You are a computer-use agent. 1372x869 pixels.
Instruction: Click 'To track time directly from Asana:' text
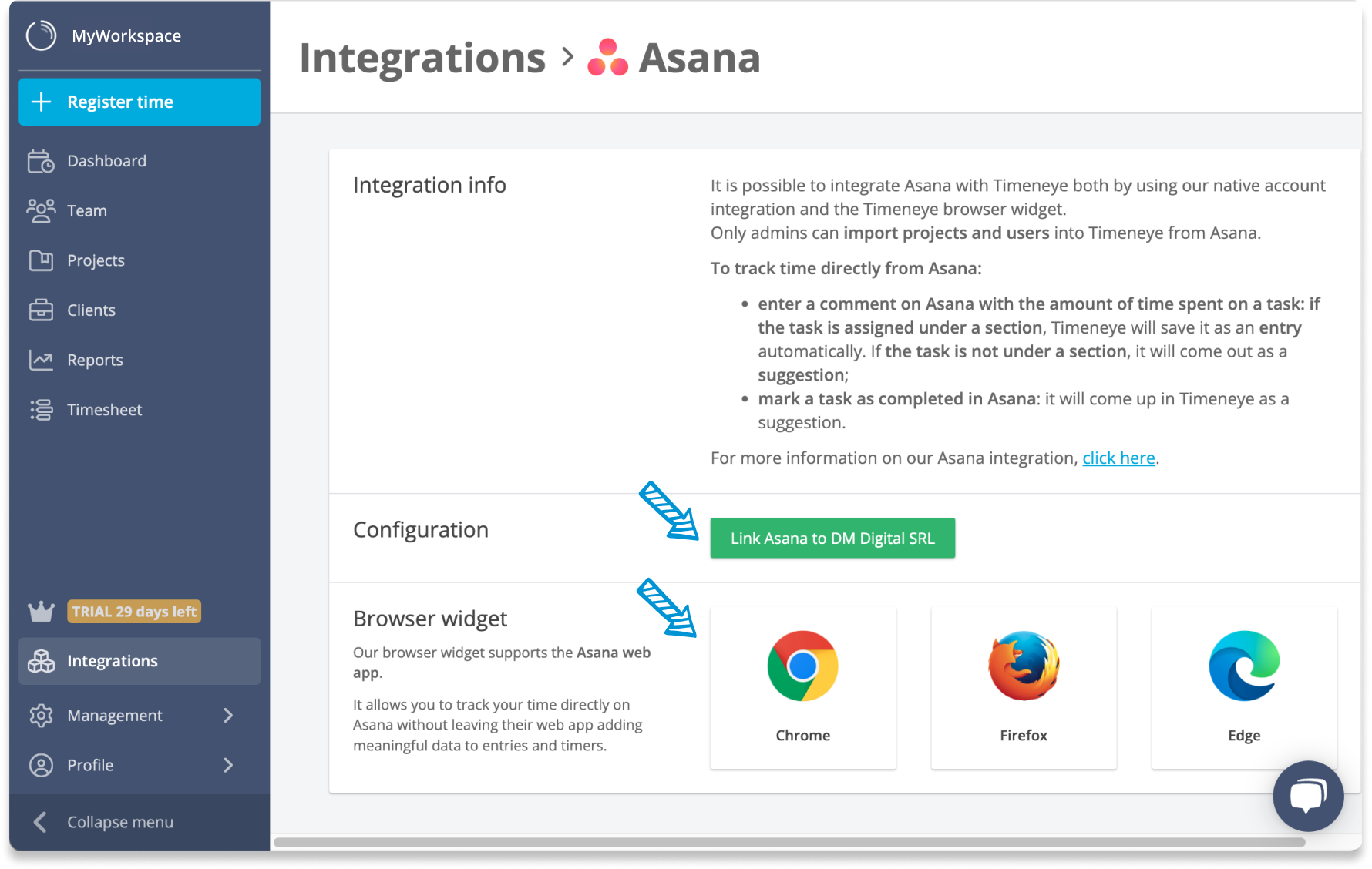click(846, 269)
